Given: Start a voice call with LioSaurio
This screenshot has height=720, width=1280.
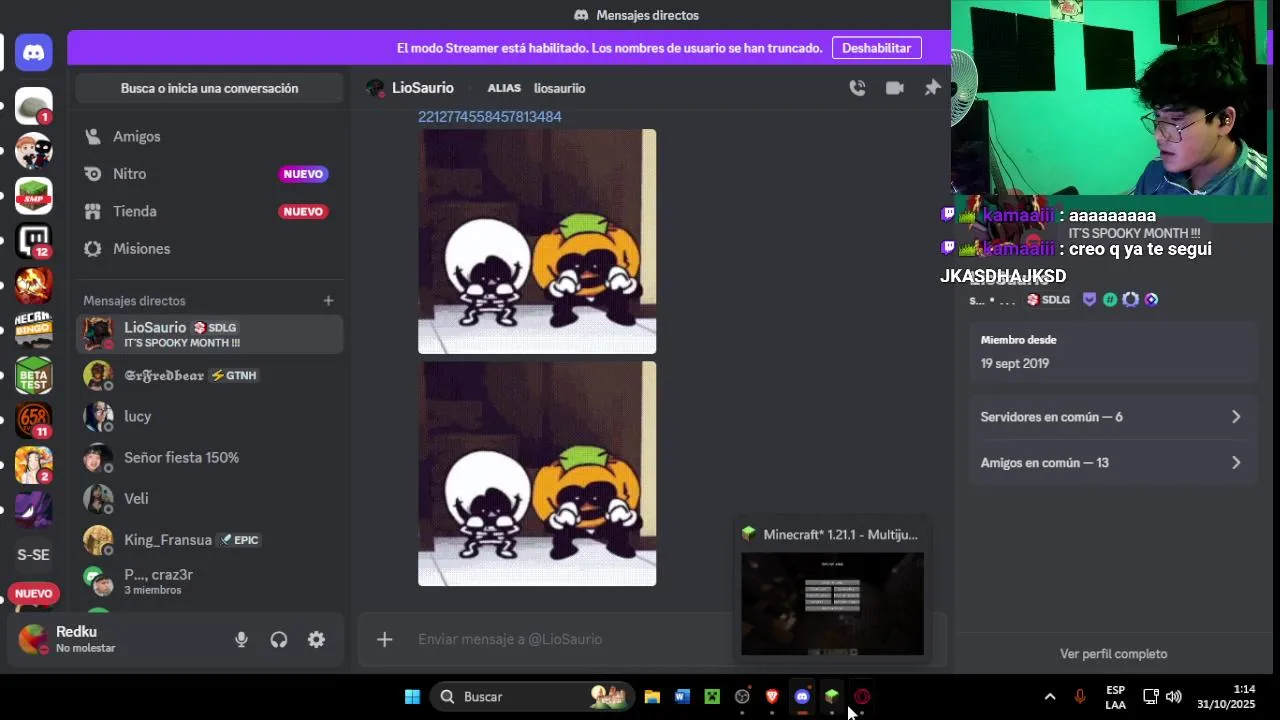Looking at the screenshot, I should point(857,88).
